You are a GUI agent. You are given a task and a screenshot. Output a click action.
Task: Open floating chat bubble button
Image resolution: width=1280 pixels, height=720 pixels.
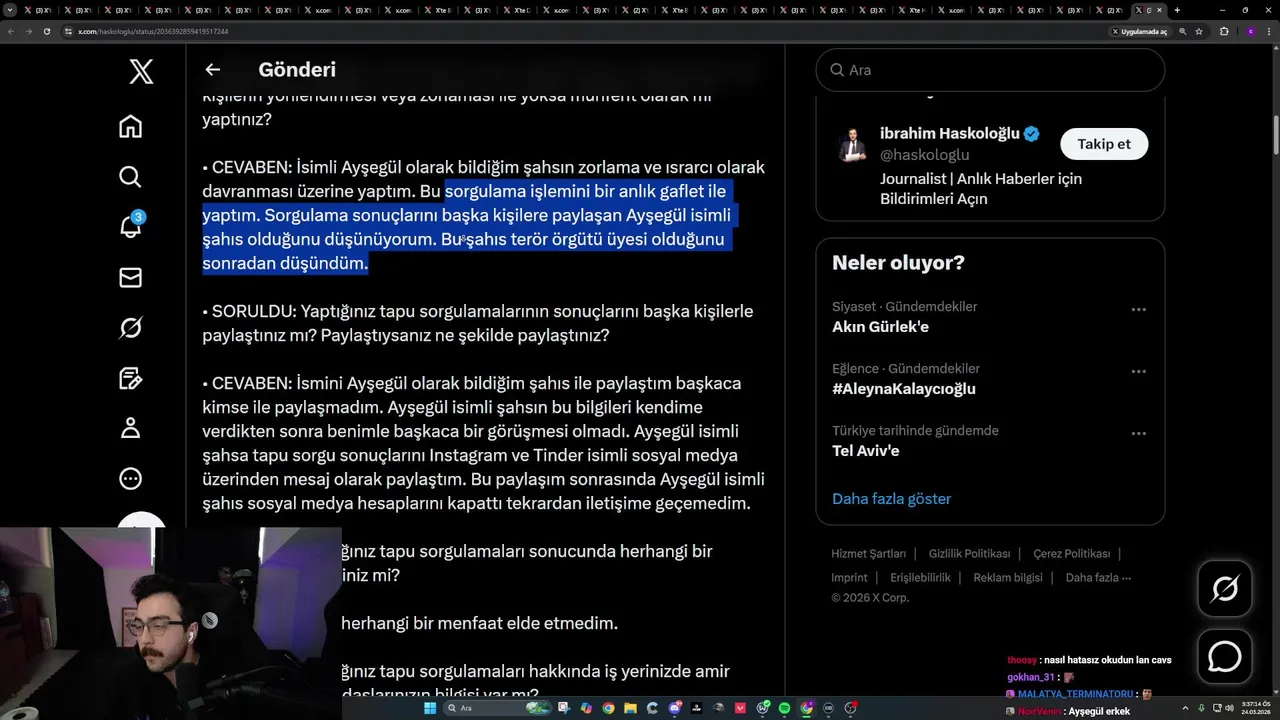tap(1225, 656)
